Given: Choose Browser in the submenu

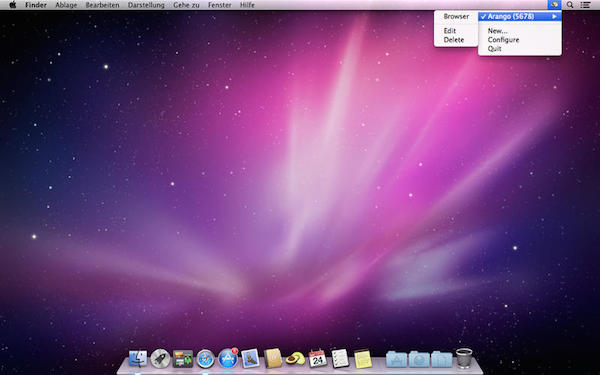Looking at the screenshot, I should click(x=456, y=16).
